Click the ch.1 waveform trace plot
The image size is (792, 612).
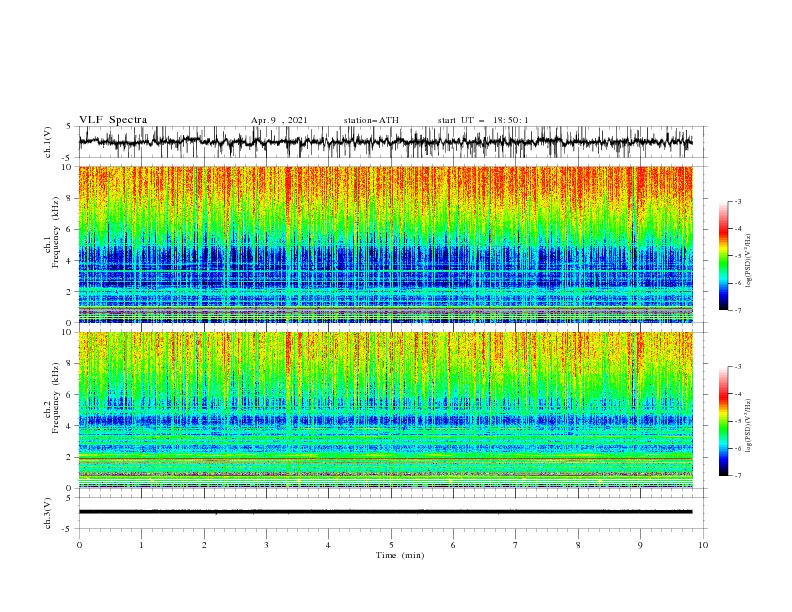point(385,142)
